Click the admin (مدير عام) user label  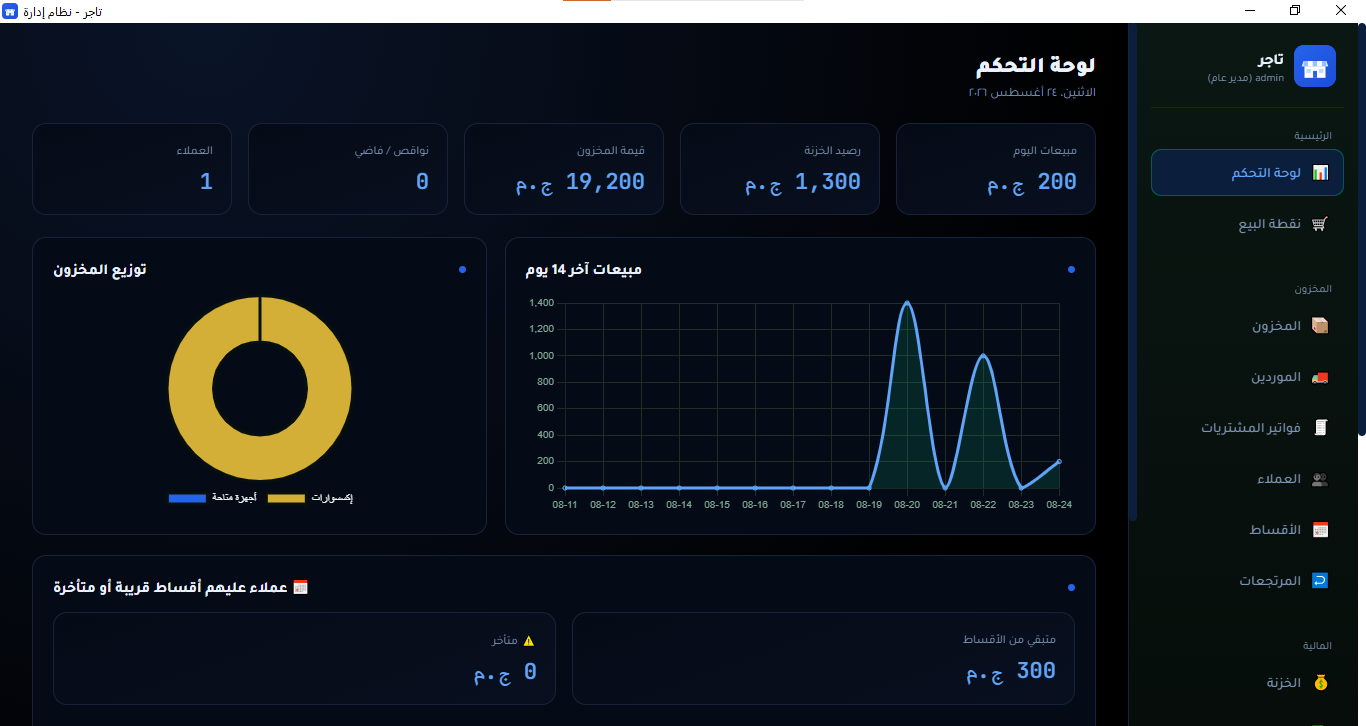pyautogui.click(x=1245, y=78)
